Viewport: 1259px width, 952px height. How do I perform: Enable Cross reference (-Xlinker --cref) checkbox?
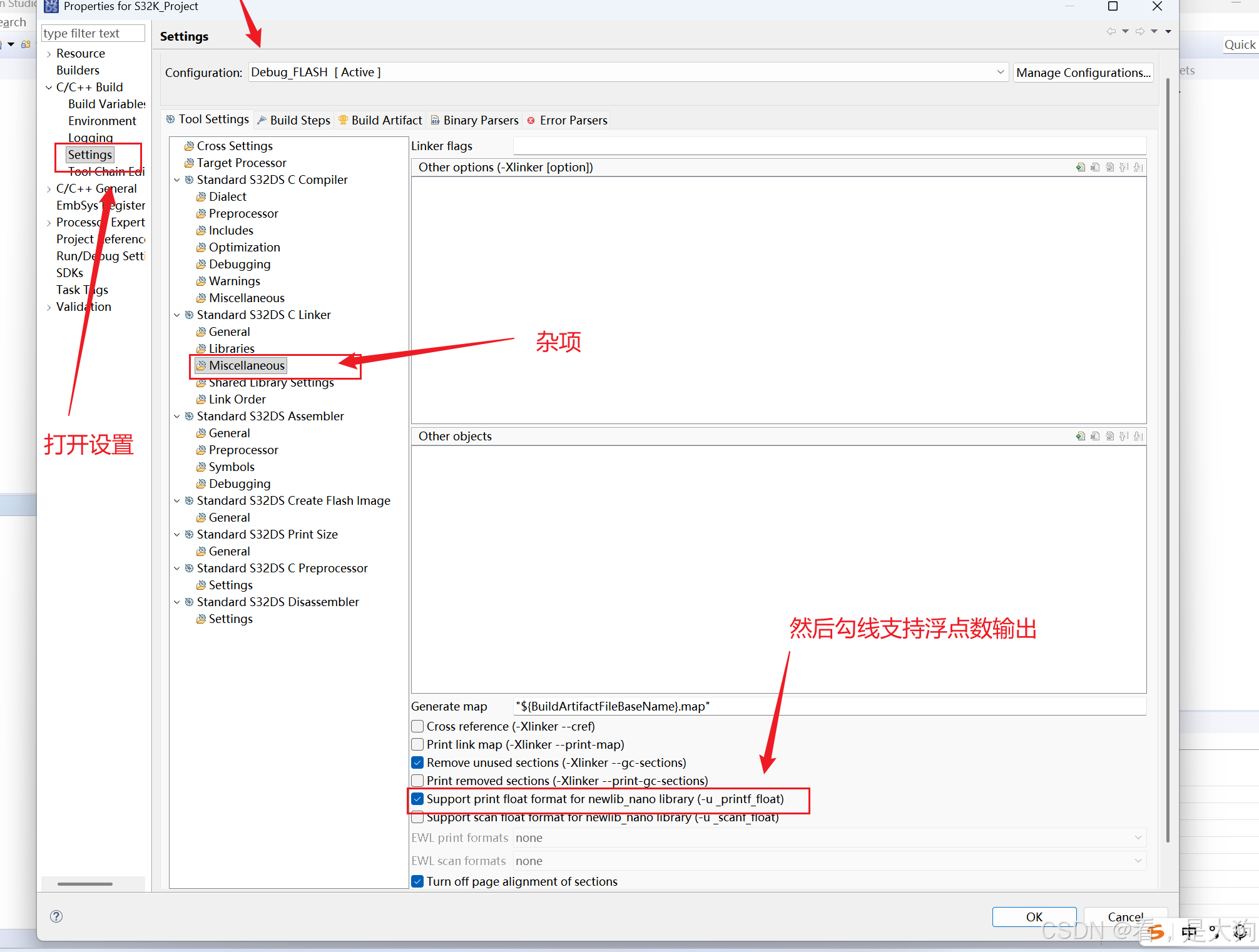click(x=418, y=726)
